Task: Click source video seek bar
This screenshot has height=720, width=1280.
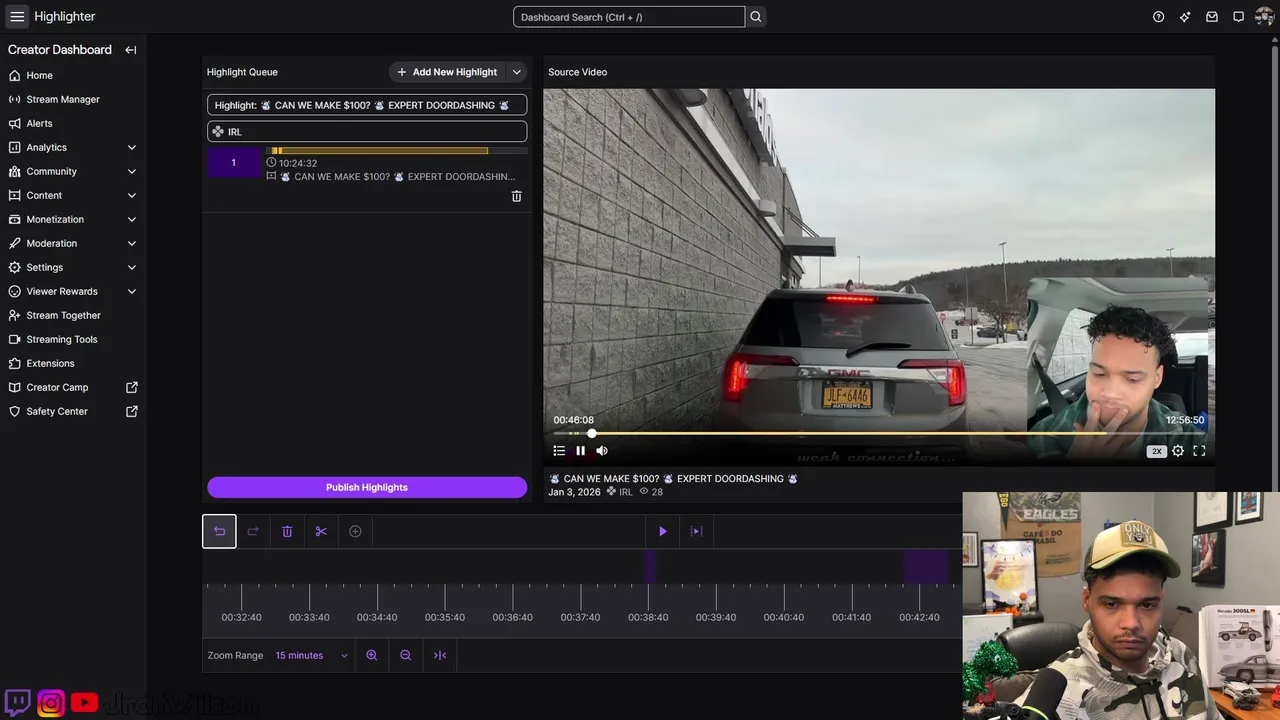Action: 879,433
